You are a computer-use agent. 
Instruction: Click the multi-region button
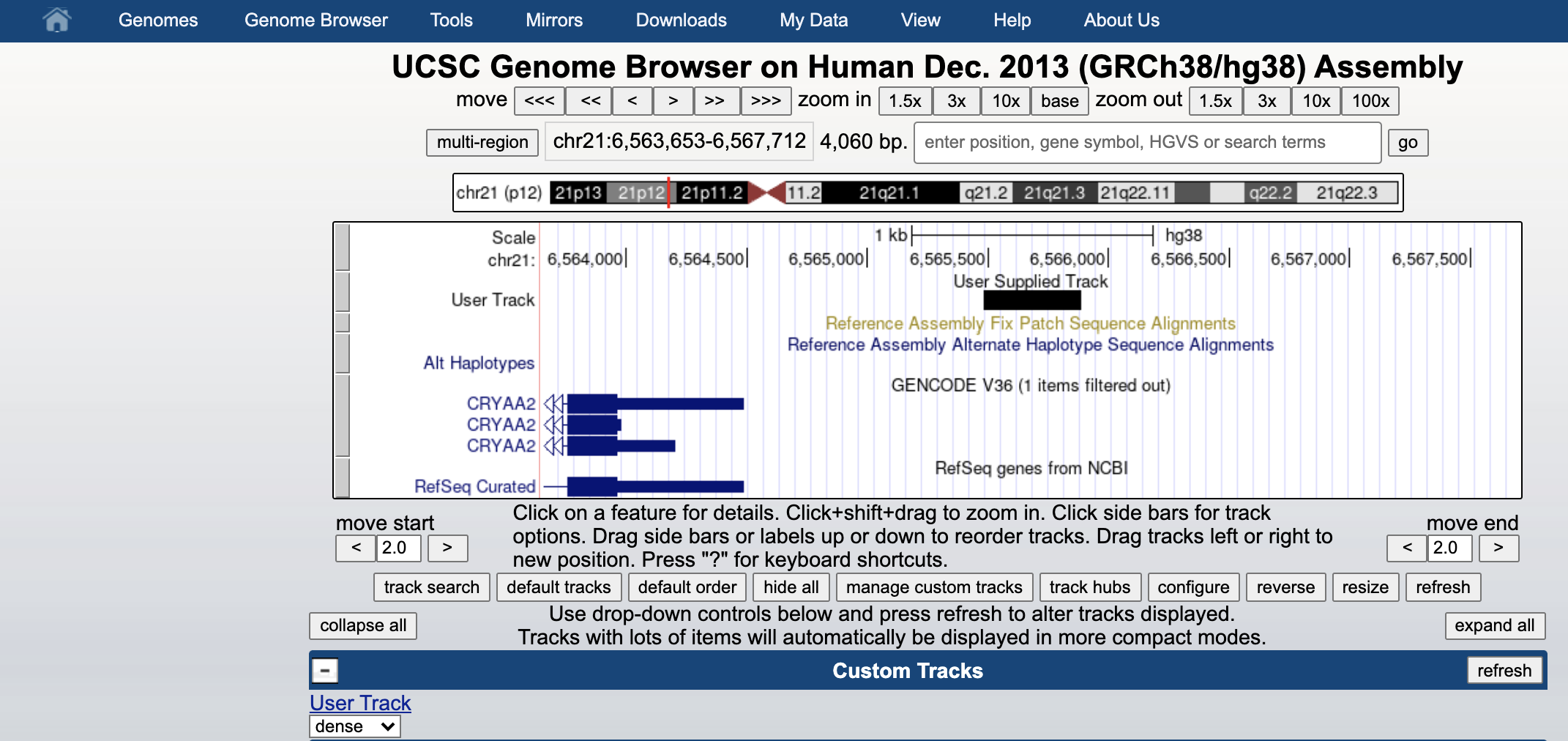coord(482,142)
